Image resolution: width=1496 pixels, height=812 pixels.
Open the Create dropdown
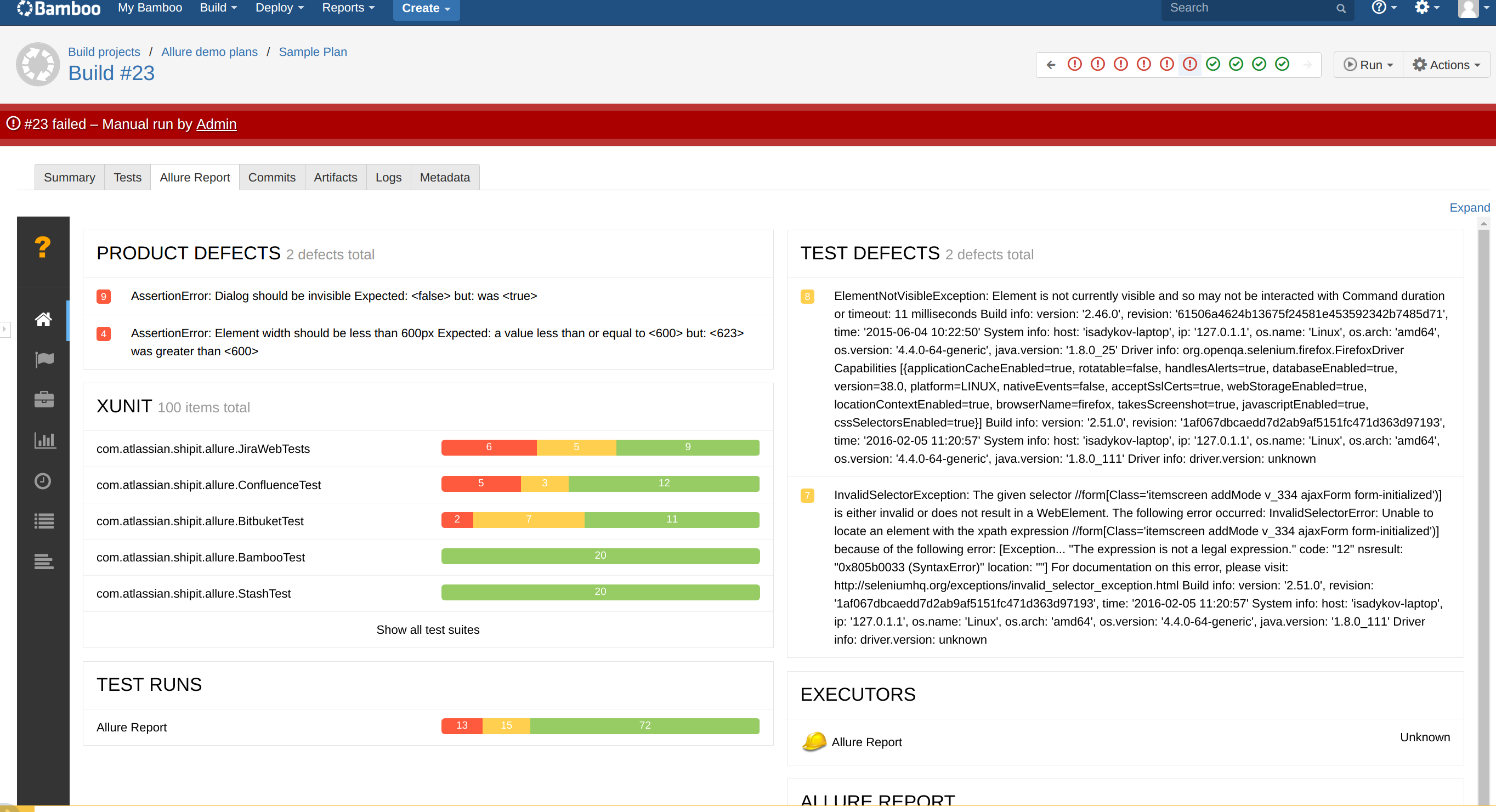click(x=426, y=9)
